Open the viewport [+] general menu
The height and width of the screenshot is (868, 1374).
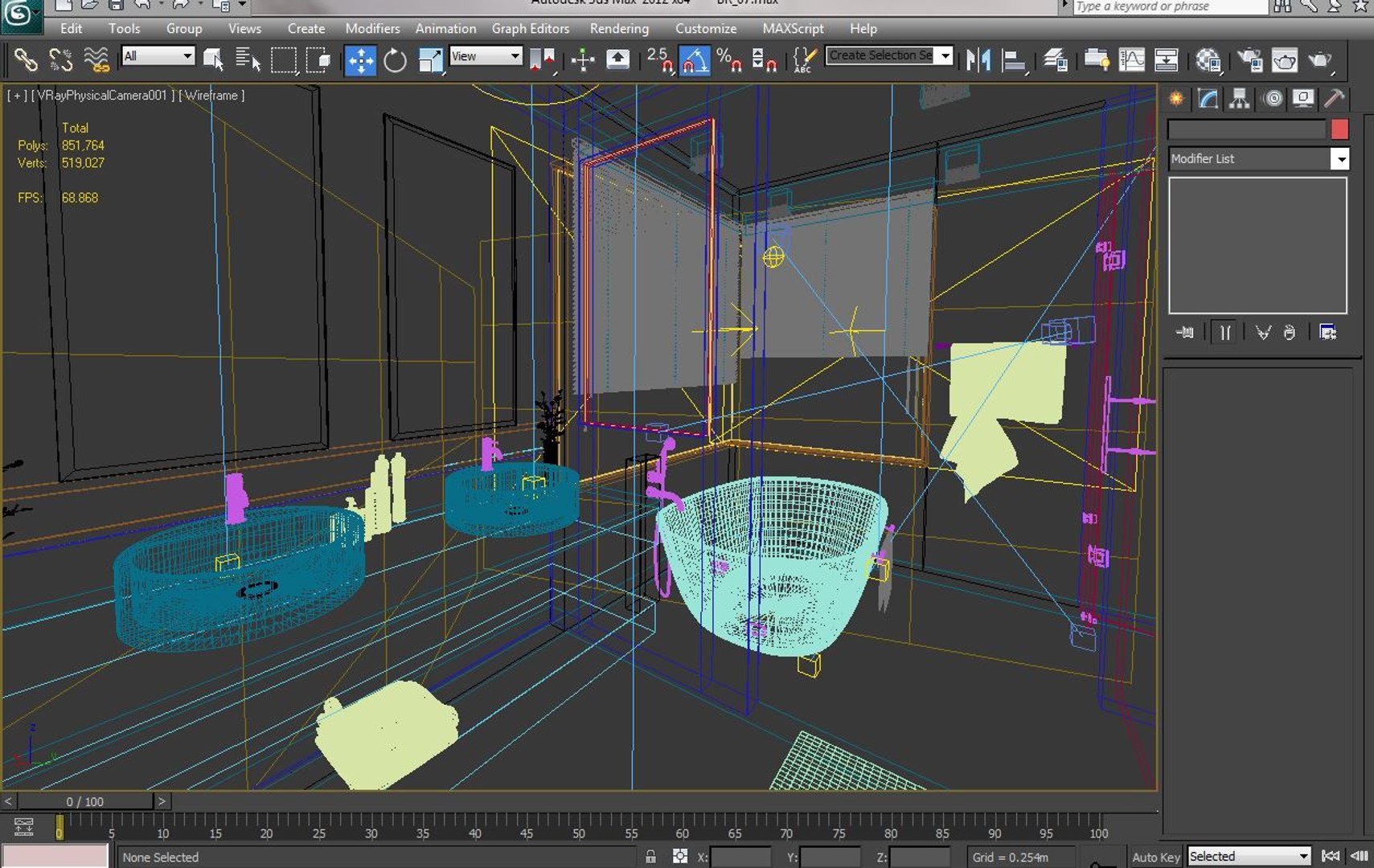pos(17,95)
